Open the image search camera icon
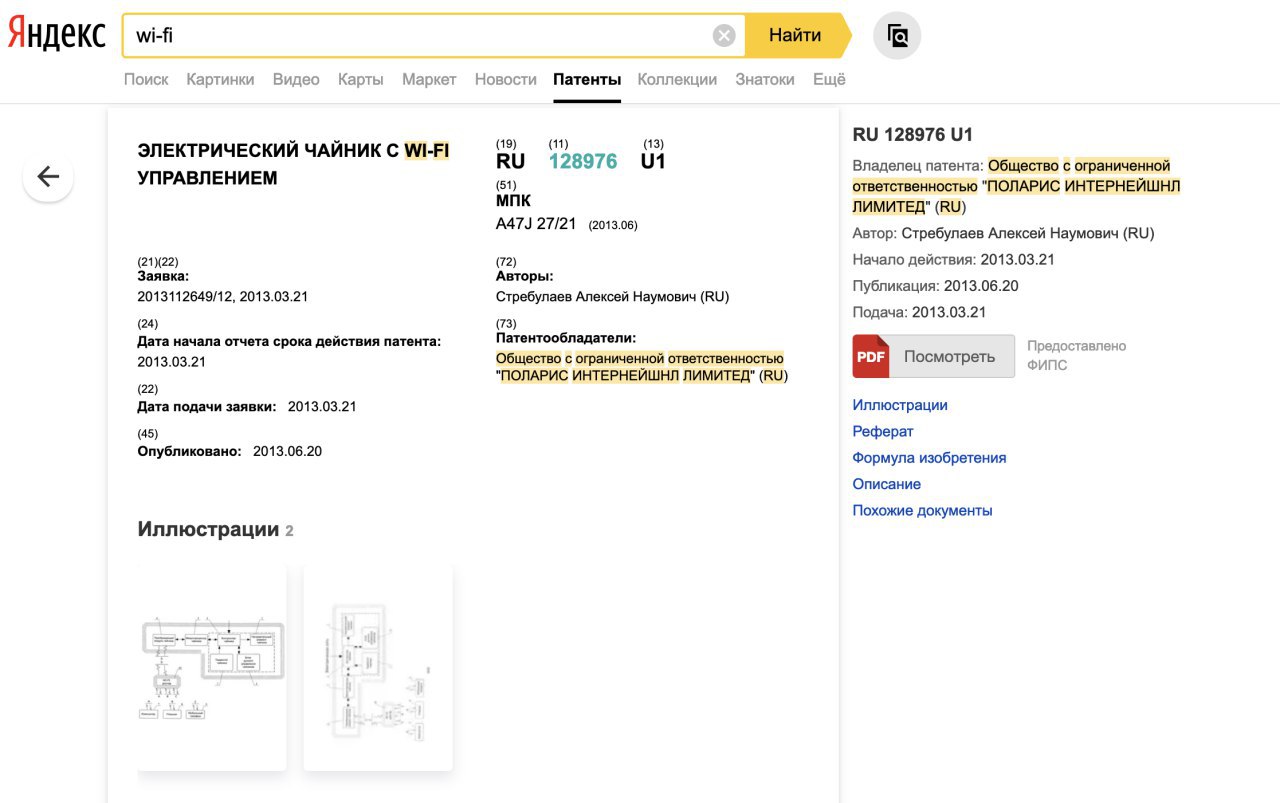1280x803 pixels. [897, 36]
